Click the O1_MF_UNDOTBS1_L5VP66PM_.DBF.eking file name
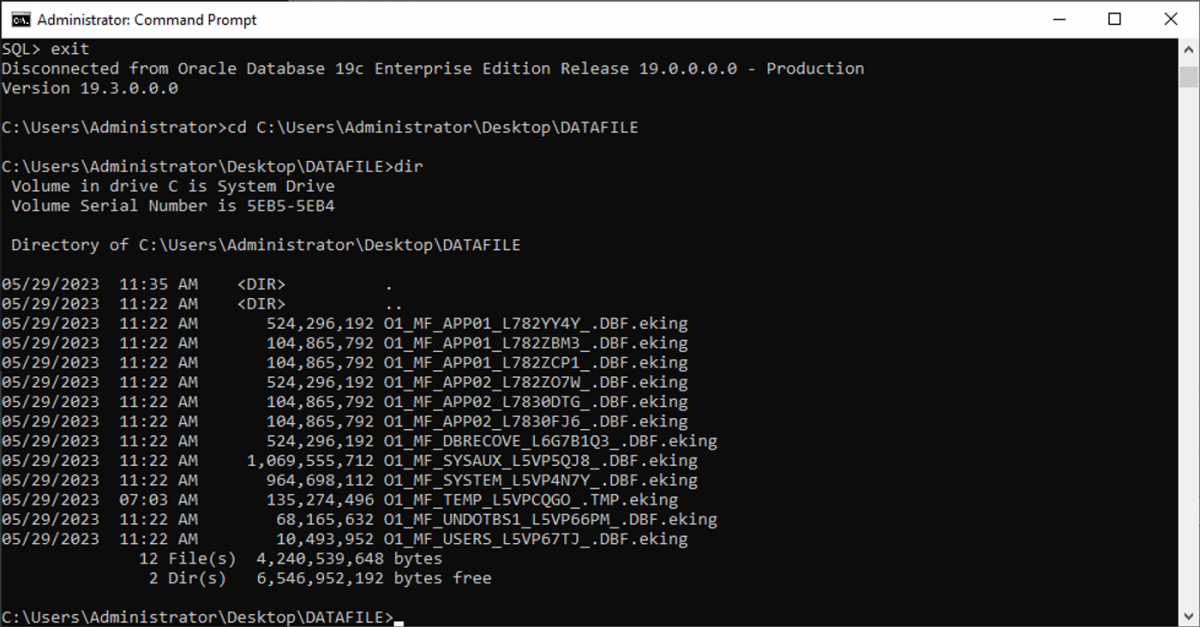This screenshot has height=627, width=1200. [x=550, y=520]
